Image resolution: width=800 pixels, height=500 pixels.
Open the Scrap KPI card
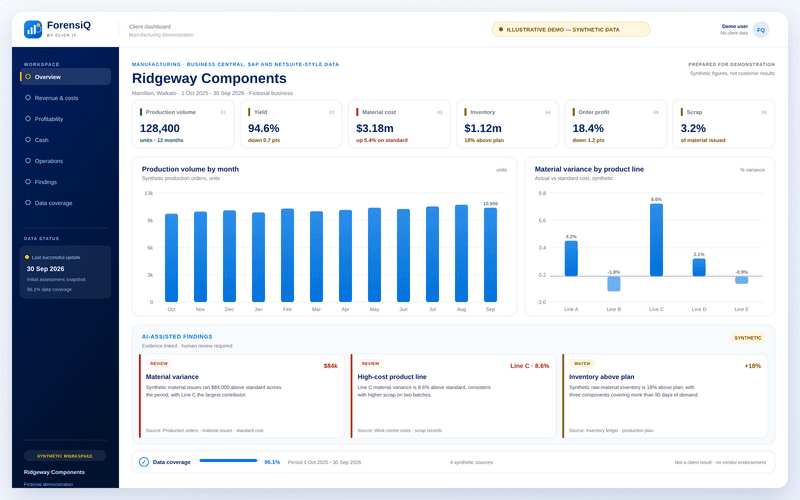coord(723,124)
